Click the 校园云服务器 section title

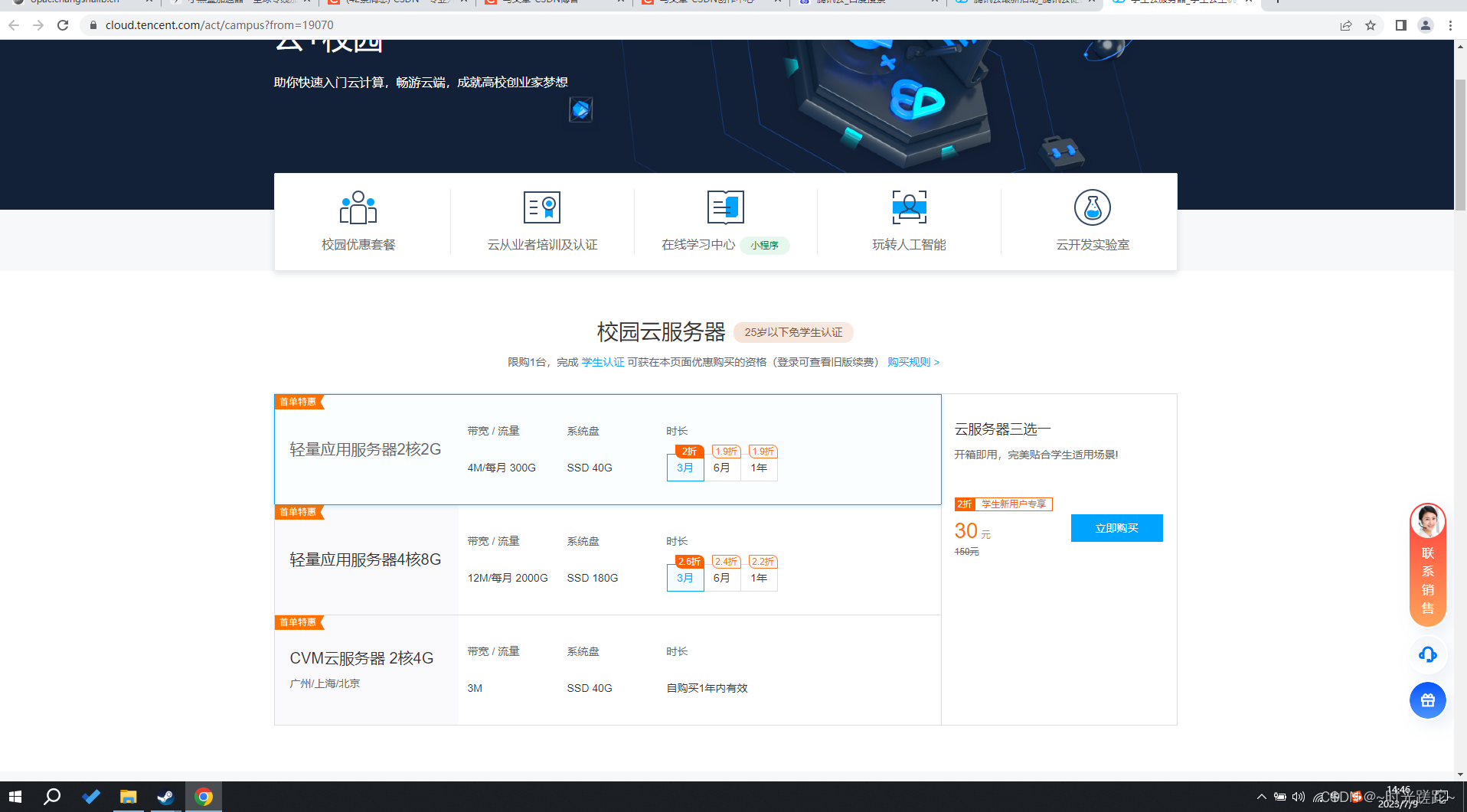[x=661, y=332]
